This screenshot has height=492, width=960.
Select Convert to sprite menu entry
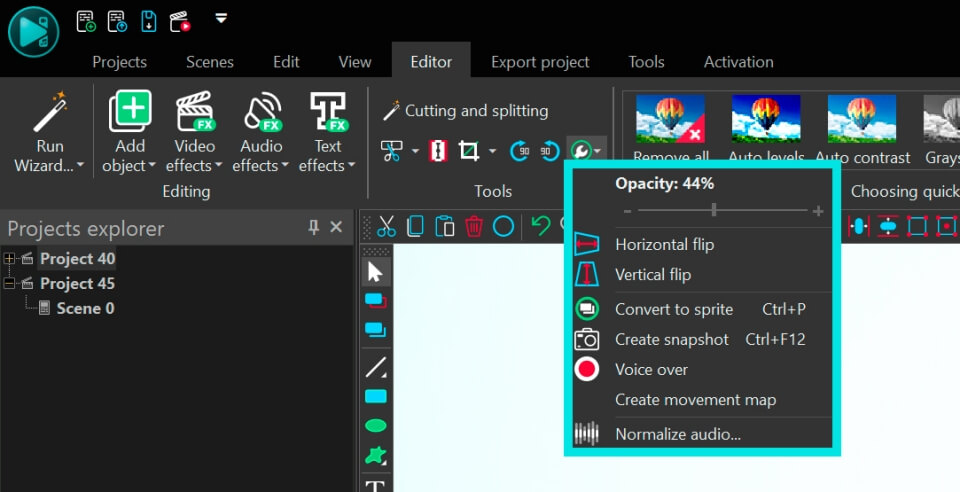[702, 309]
